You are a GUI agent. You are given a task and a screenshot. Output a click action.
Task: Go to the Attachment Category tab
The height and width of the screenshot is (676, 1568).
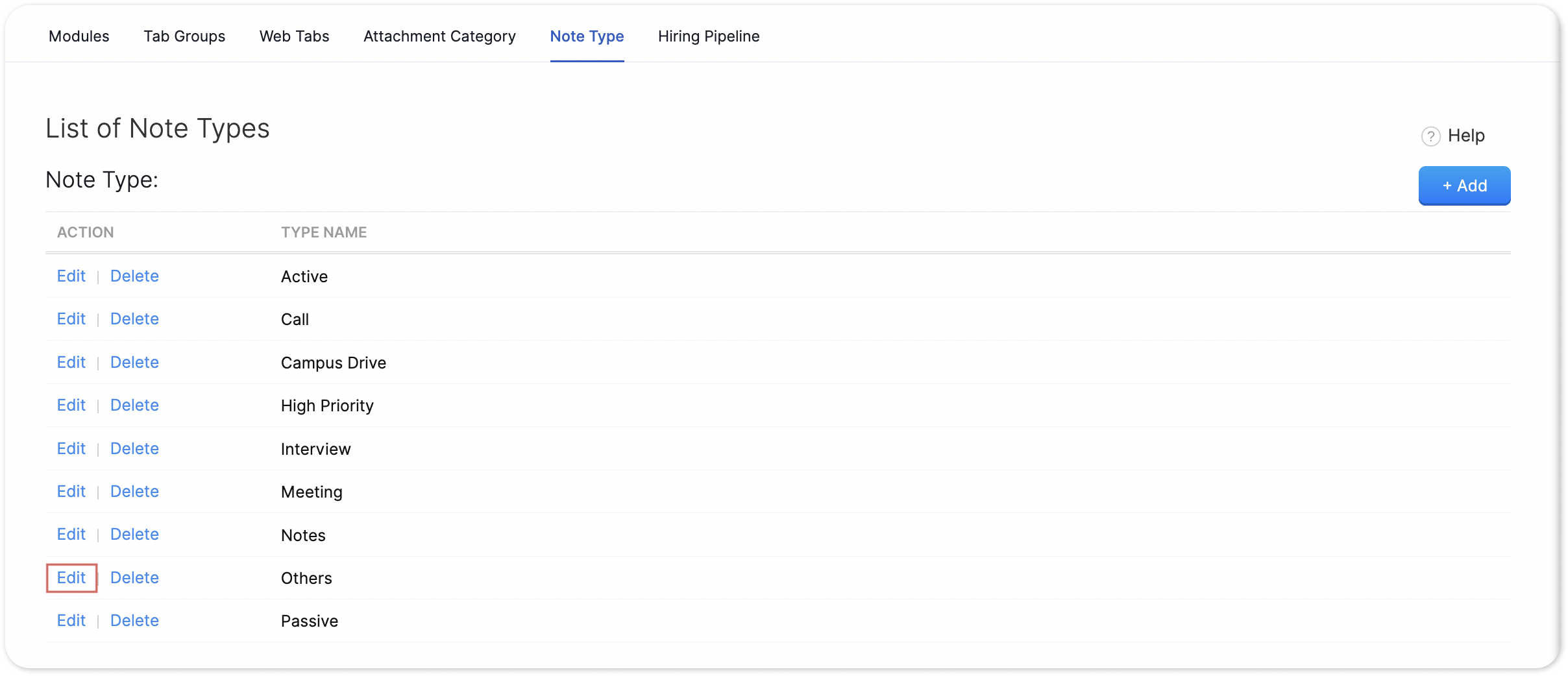[439, 36]
